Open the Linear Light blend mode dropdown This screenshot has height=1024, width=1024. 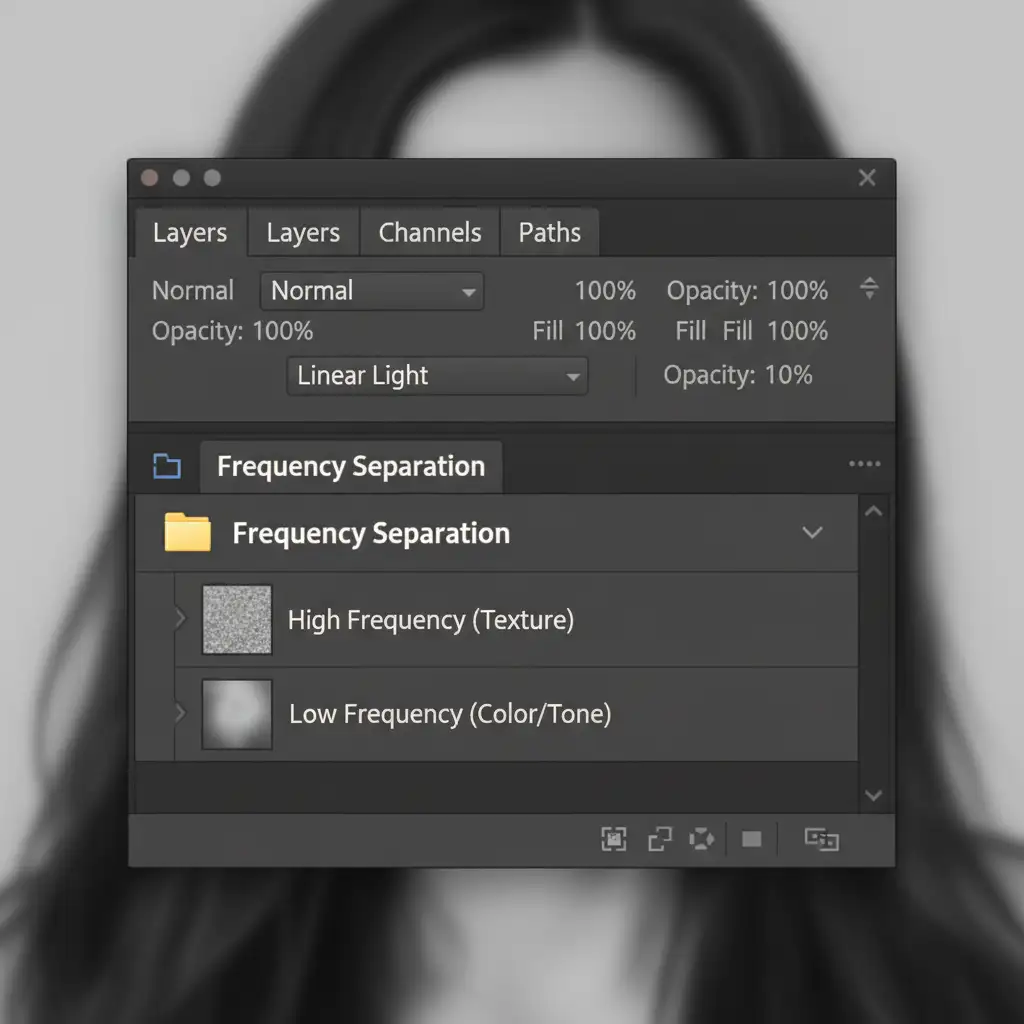pos(437,376)
